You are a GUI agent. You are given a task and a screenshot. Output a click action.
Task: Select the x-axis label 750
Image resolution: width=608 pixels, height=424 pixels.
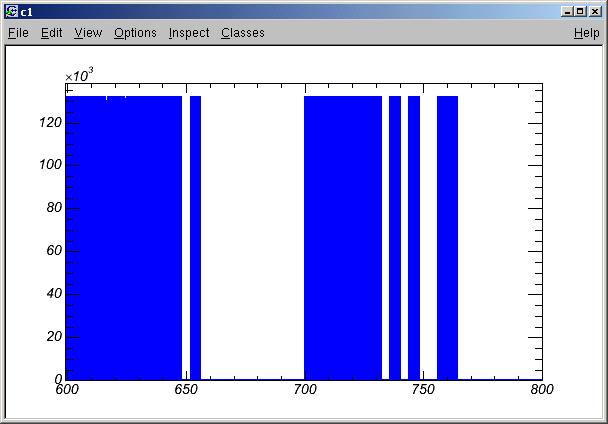[423, 389]
